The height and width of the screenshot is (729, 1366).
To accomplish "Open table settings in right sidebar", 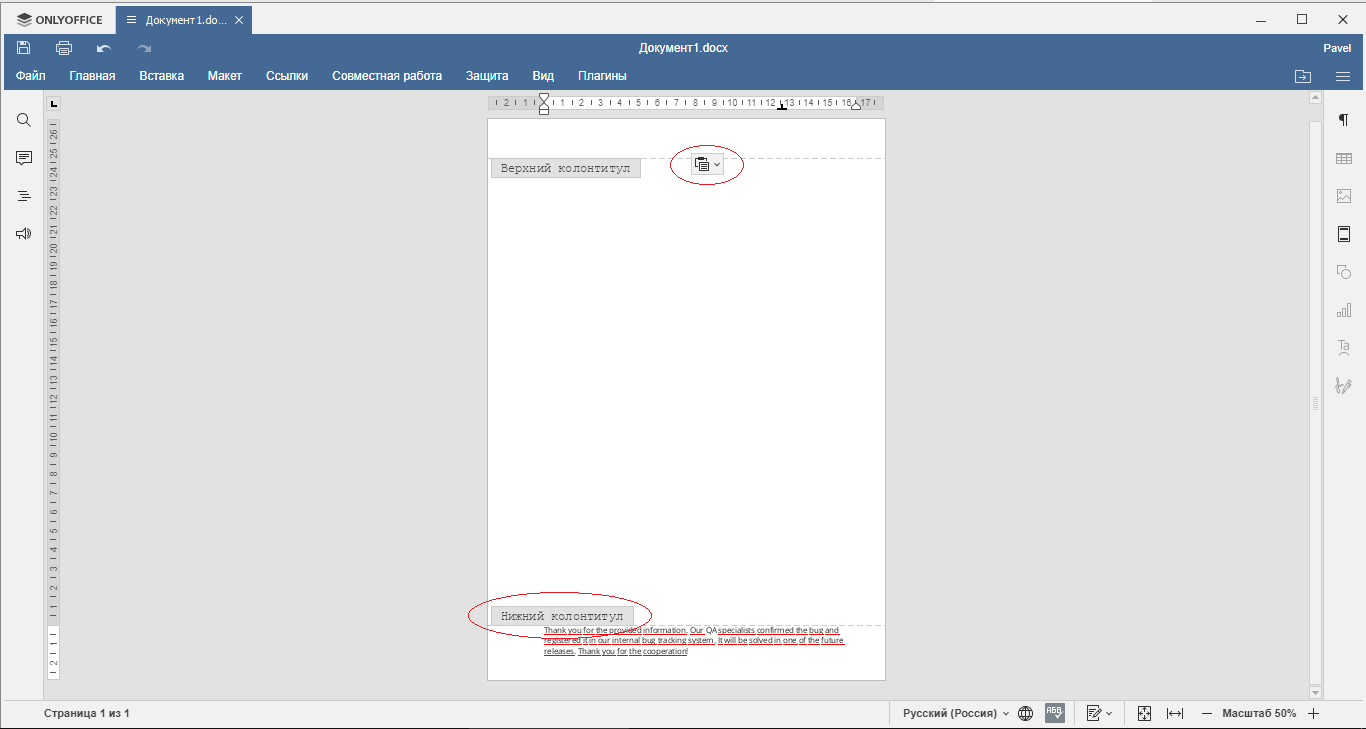I will click(1344, 158).
